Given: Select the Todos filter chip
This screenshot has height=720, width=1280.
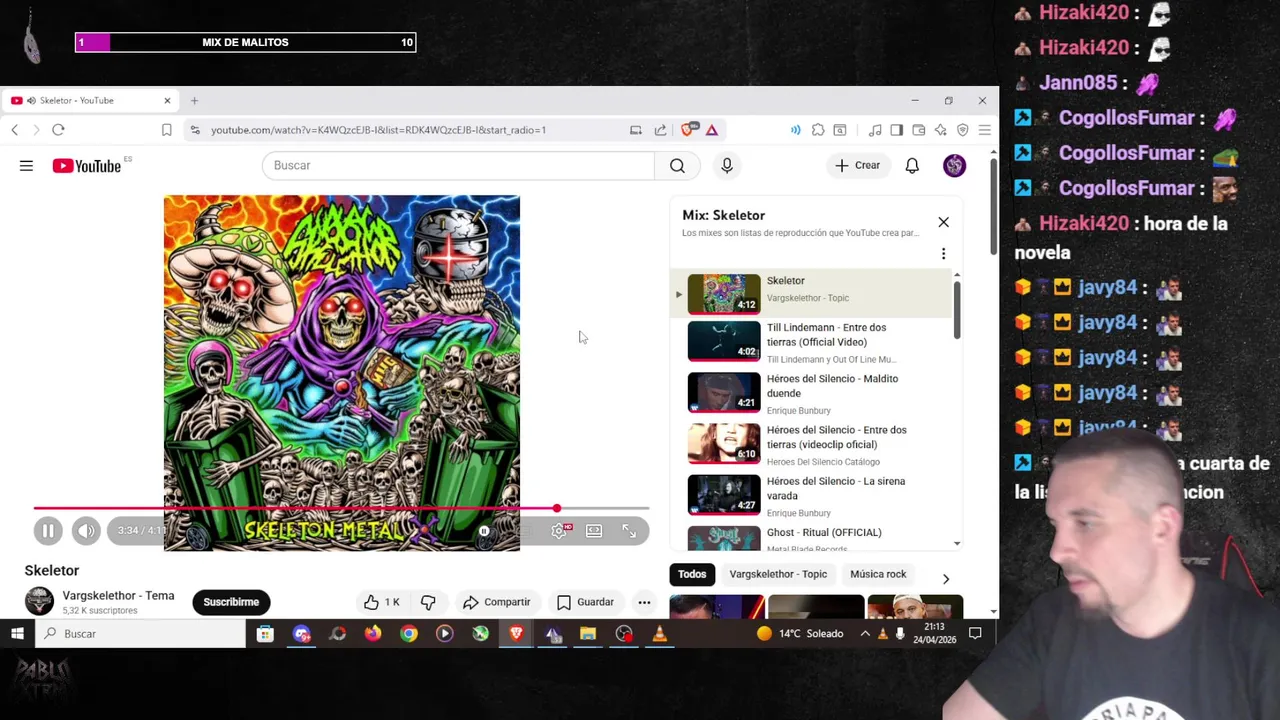Looking at the screenshot, I should [x=692, y=574].
